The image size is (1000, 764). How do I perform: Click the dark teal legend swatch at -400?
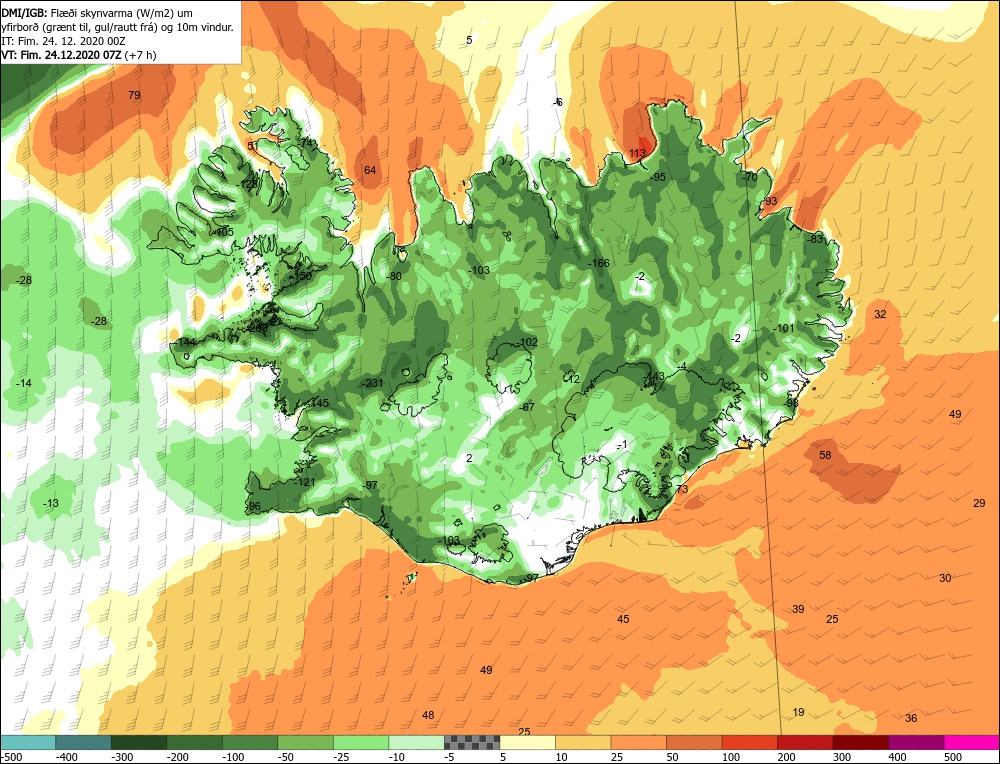click(x=83, y=742)
